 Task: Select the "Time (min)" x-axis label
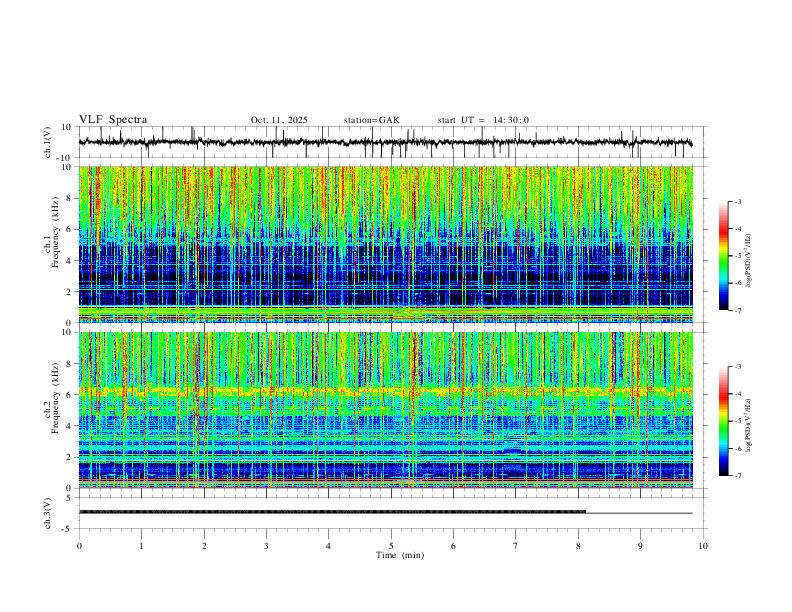tap(400, 555)
